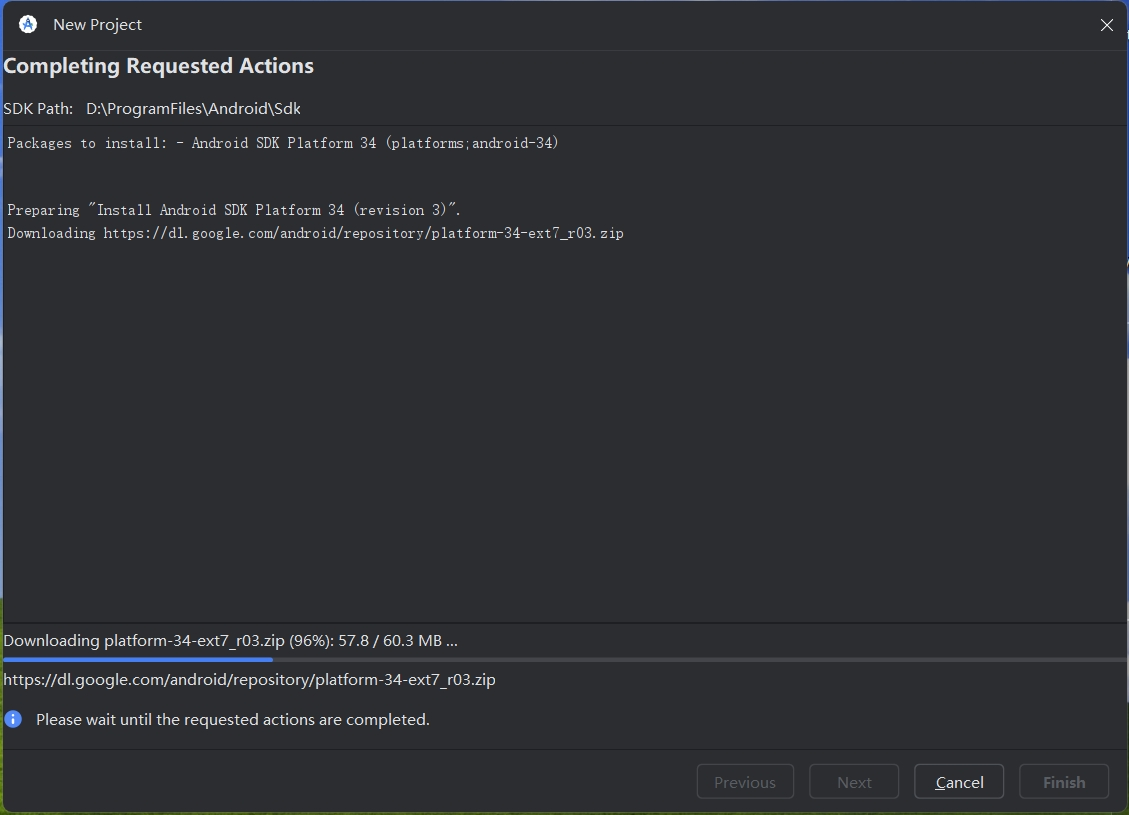Click the blue filled part of progress bar
1129x815 pixels.
point(138,659)
